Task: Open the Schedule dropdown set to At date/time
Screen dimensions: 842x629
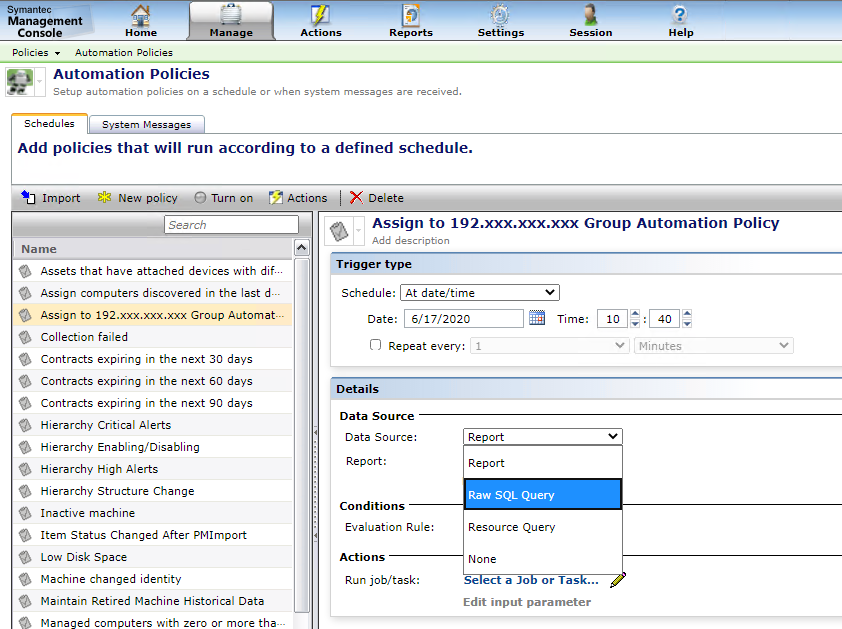Action: [x=480, y=293]
